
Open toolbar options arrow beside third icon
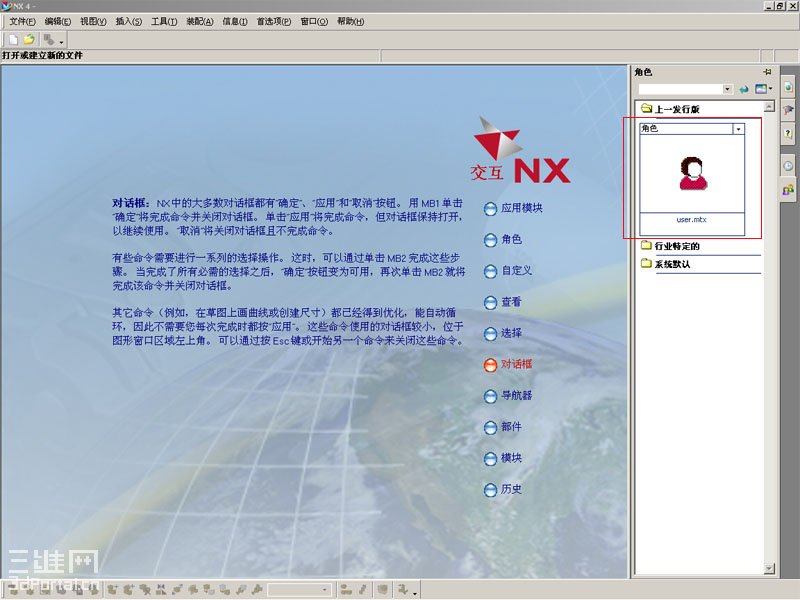[61, 42]
